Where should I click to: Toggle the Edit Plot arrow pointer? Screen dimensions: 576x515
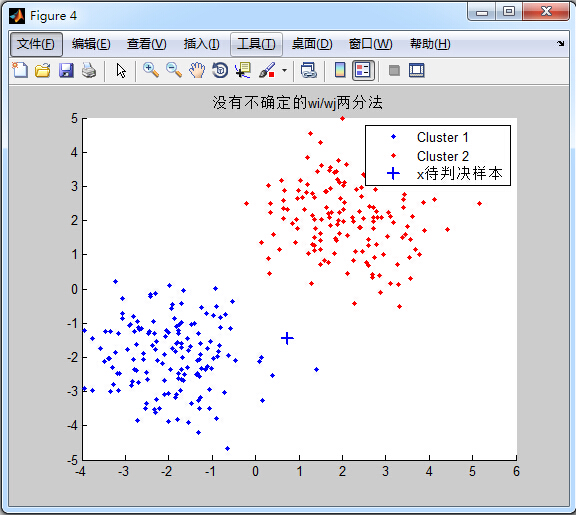(x=121, y=71)
